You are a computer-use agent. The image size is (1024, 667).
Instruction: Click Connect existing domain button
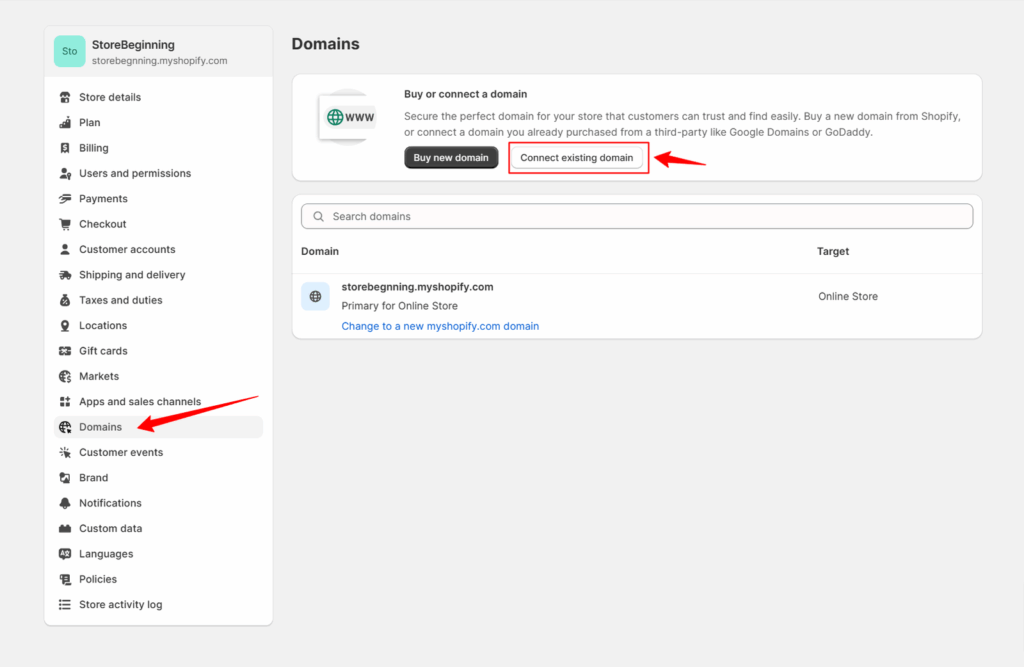pyautogui.click(x=576, y=158)
